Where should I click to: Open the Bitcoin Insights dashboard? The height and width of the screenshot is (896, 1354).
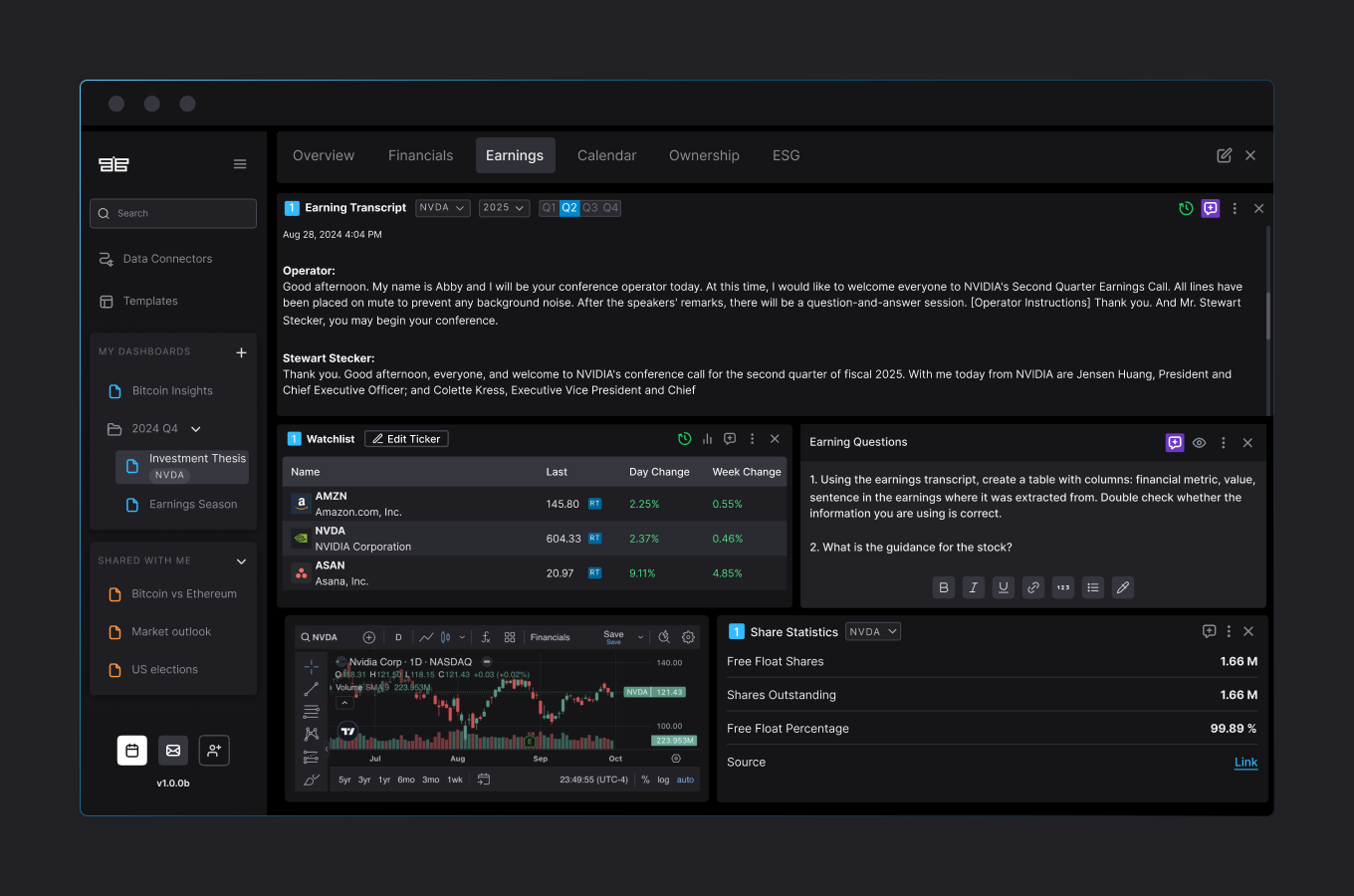pyautogui.click(x=161, y=391)
